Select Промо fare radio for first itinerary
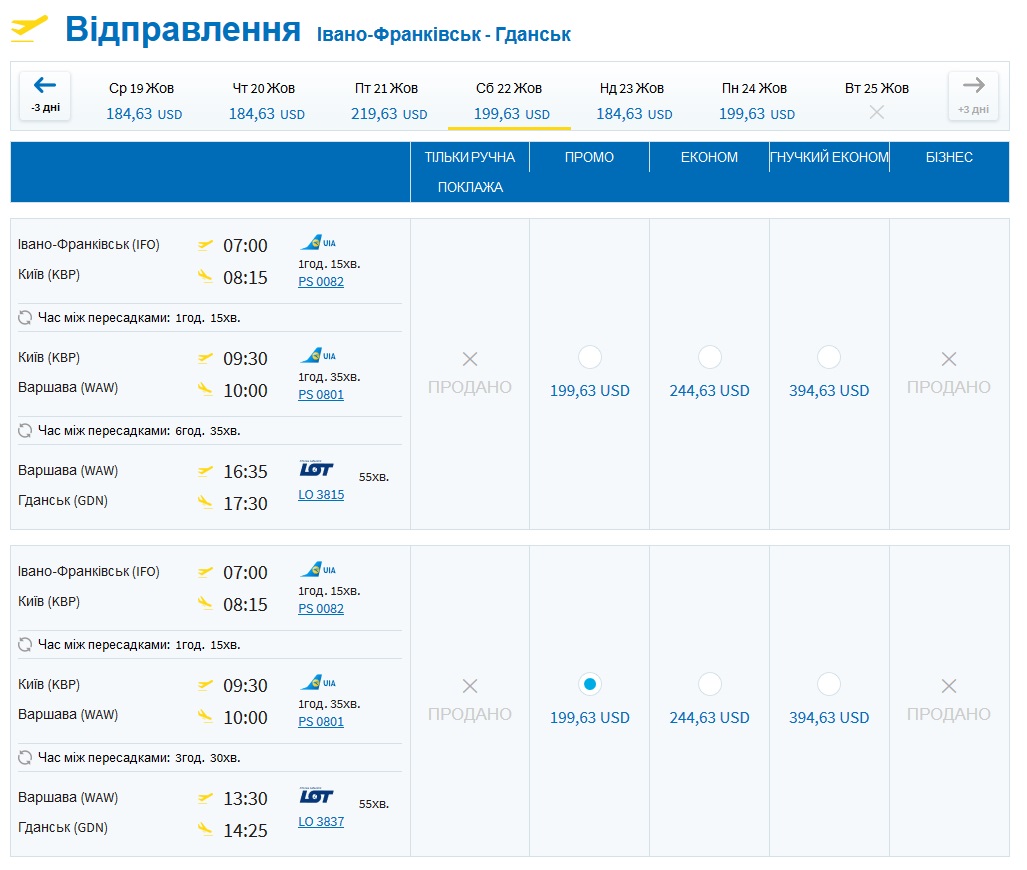This screenshot has width=1027, height=870. pos(590,357)
